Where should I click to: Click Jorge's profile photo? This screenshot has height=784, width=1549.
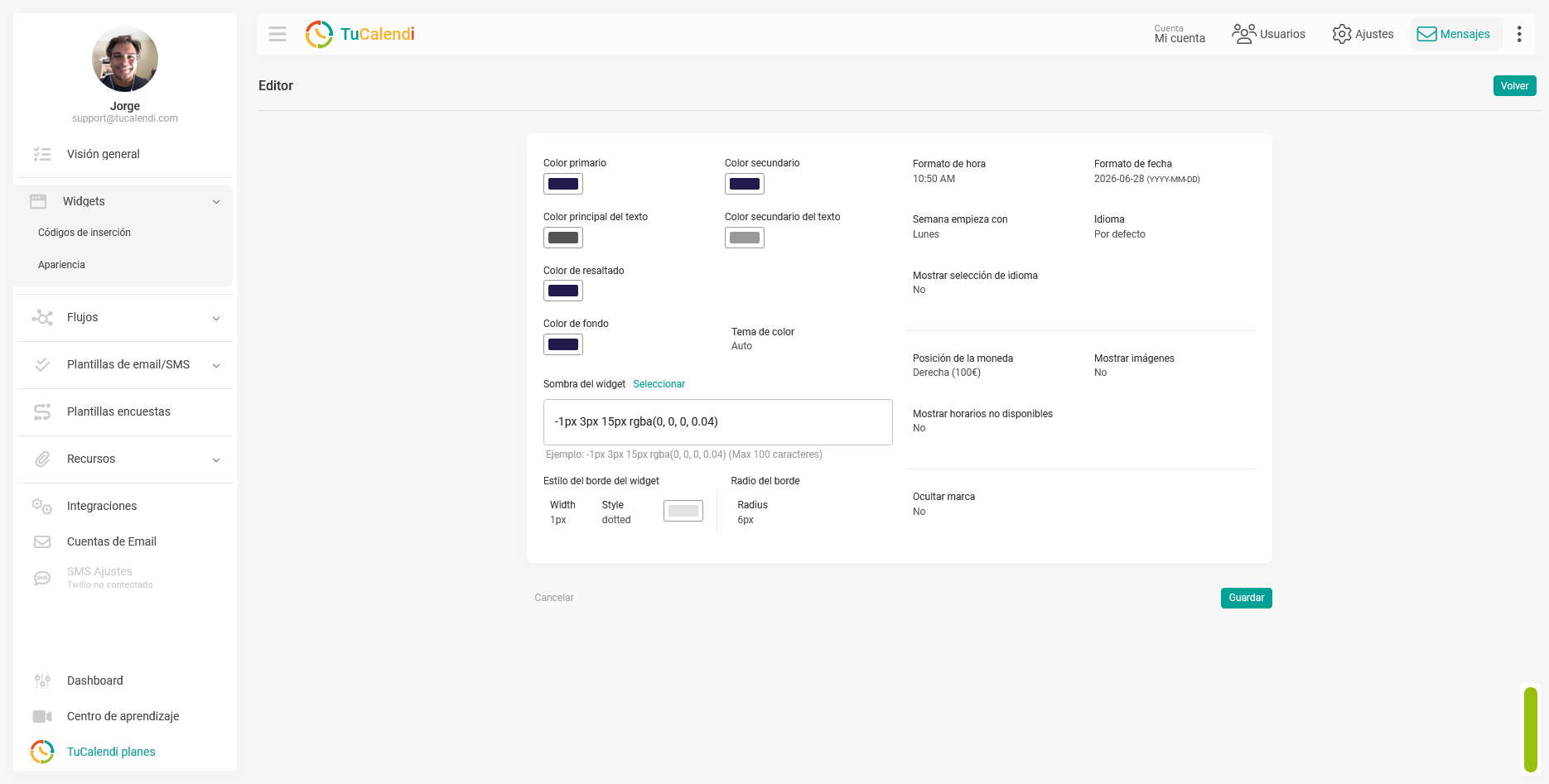coord(125,59)
